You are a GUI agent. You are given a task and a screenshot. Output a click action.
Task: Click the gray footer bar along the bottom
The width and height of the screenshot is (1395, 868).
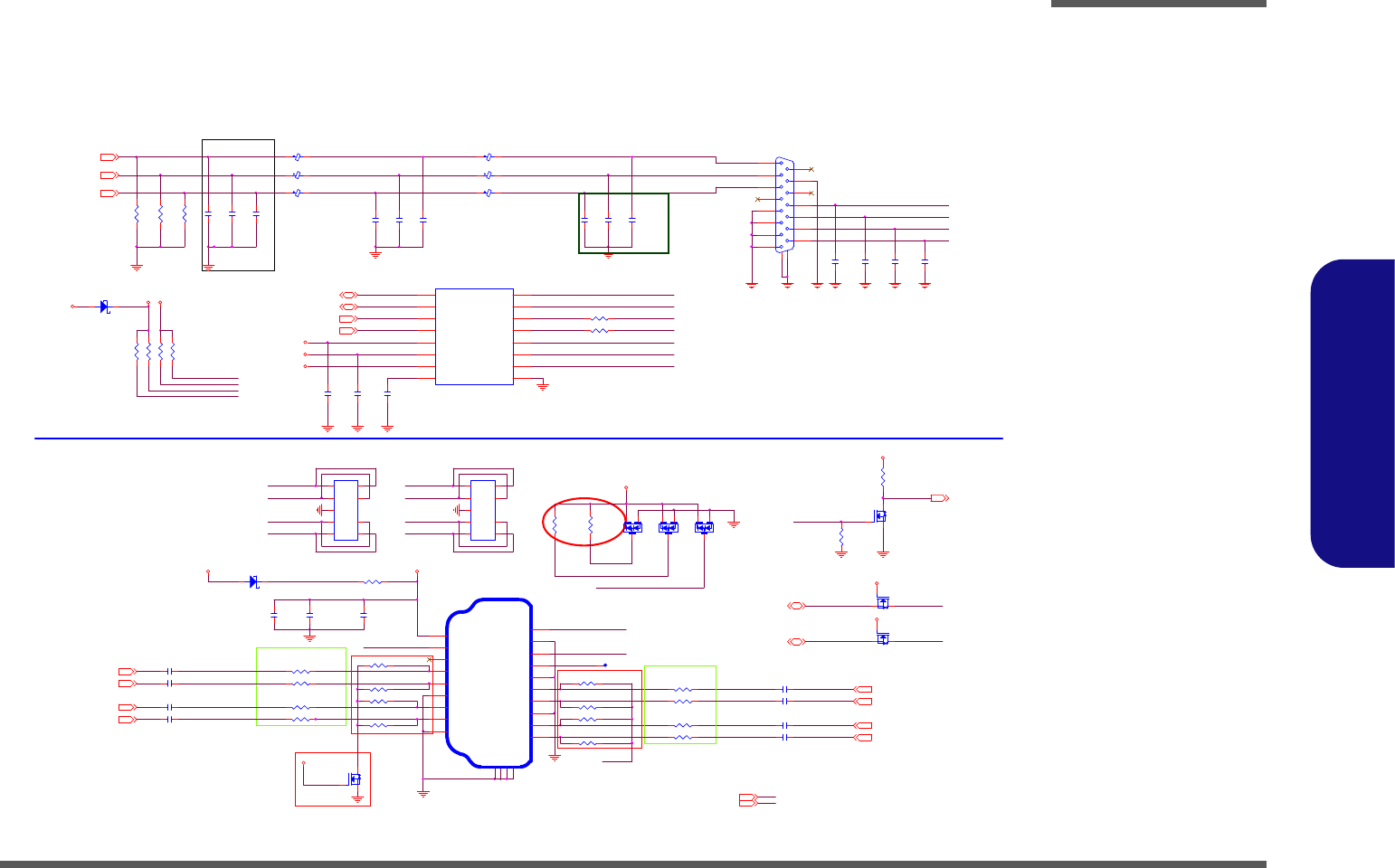(x=633, y=864)
